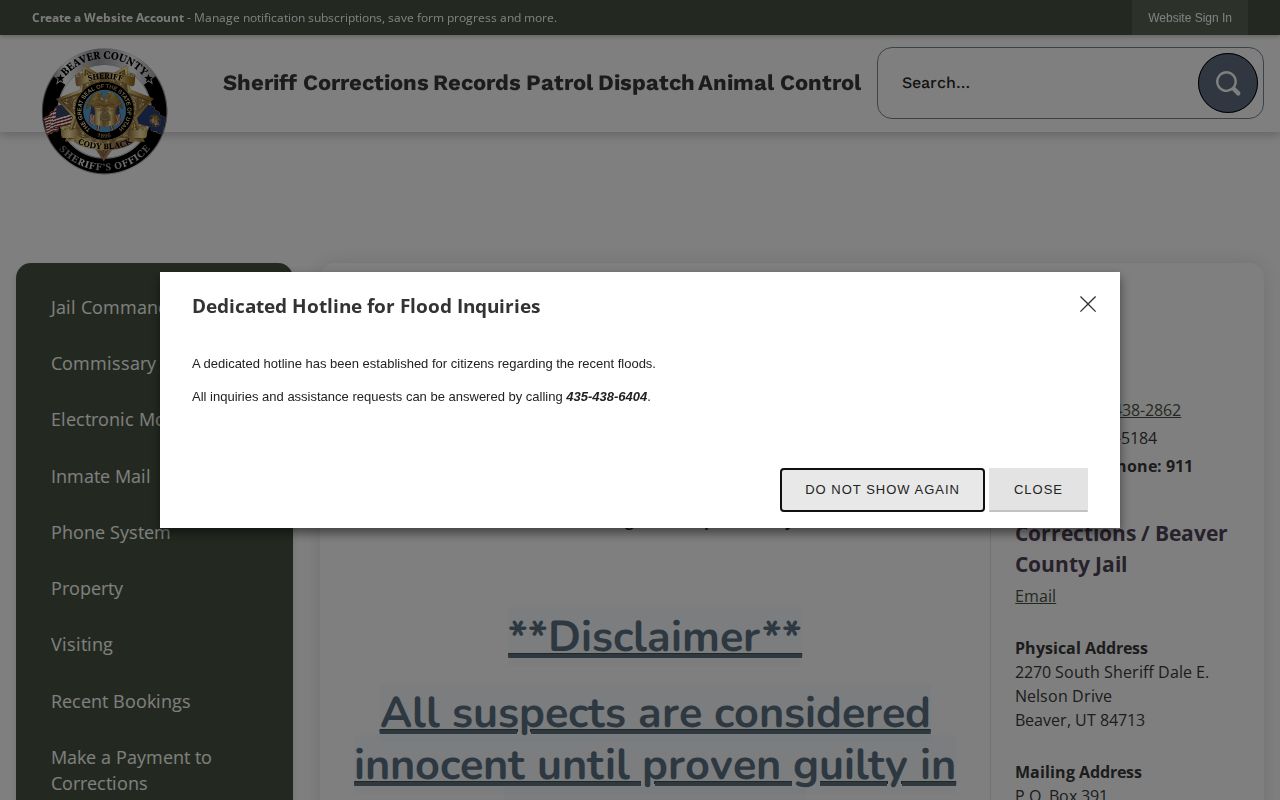Click the Corrections / Beaver County Jail heading
Viewport: 1280px width, 800px height.
1121,549
